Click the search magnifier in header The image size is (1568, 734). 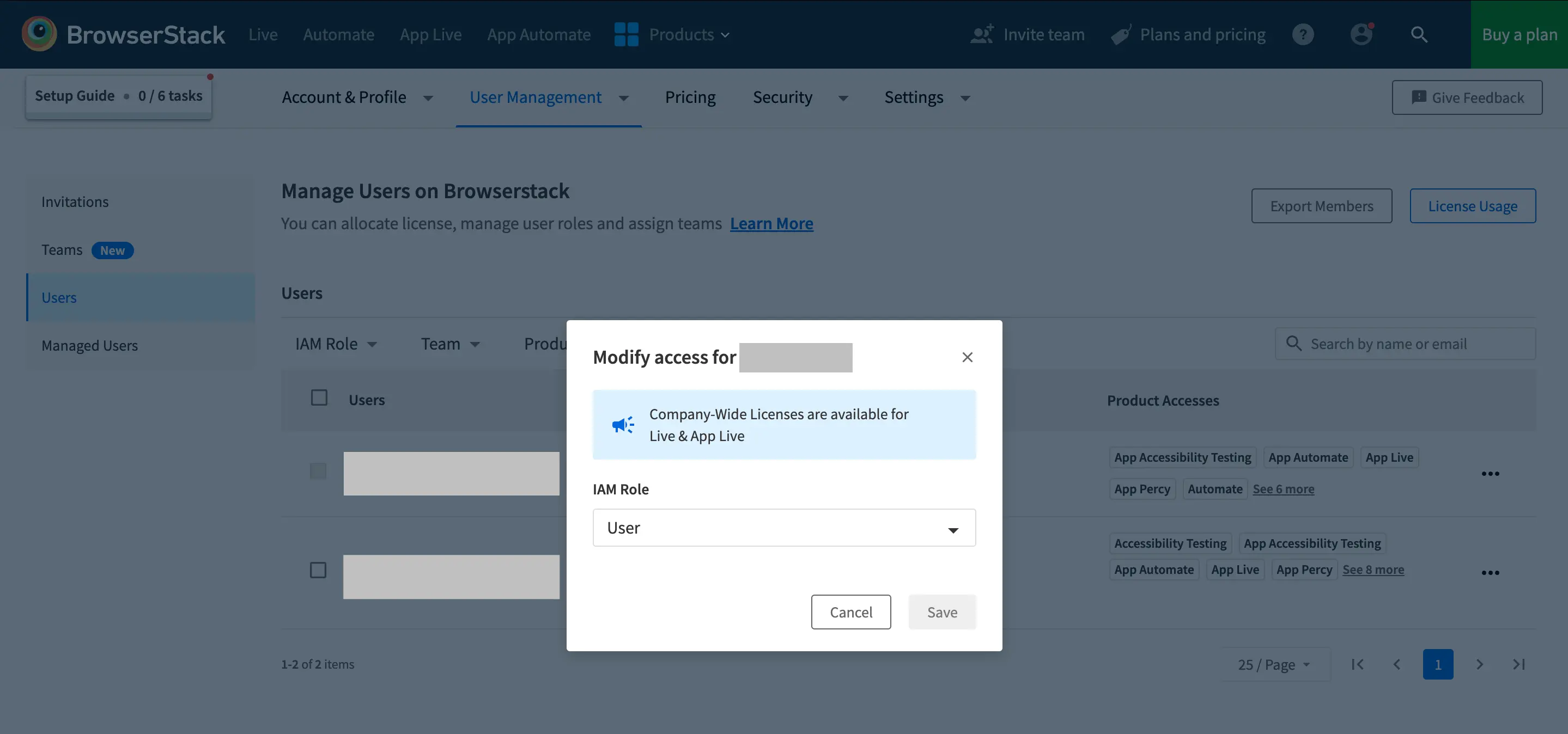1419,35
